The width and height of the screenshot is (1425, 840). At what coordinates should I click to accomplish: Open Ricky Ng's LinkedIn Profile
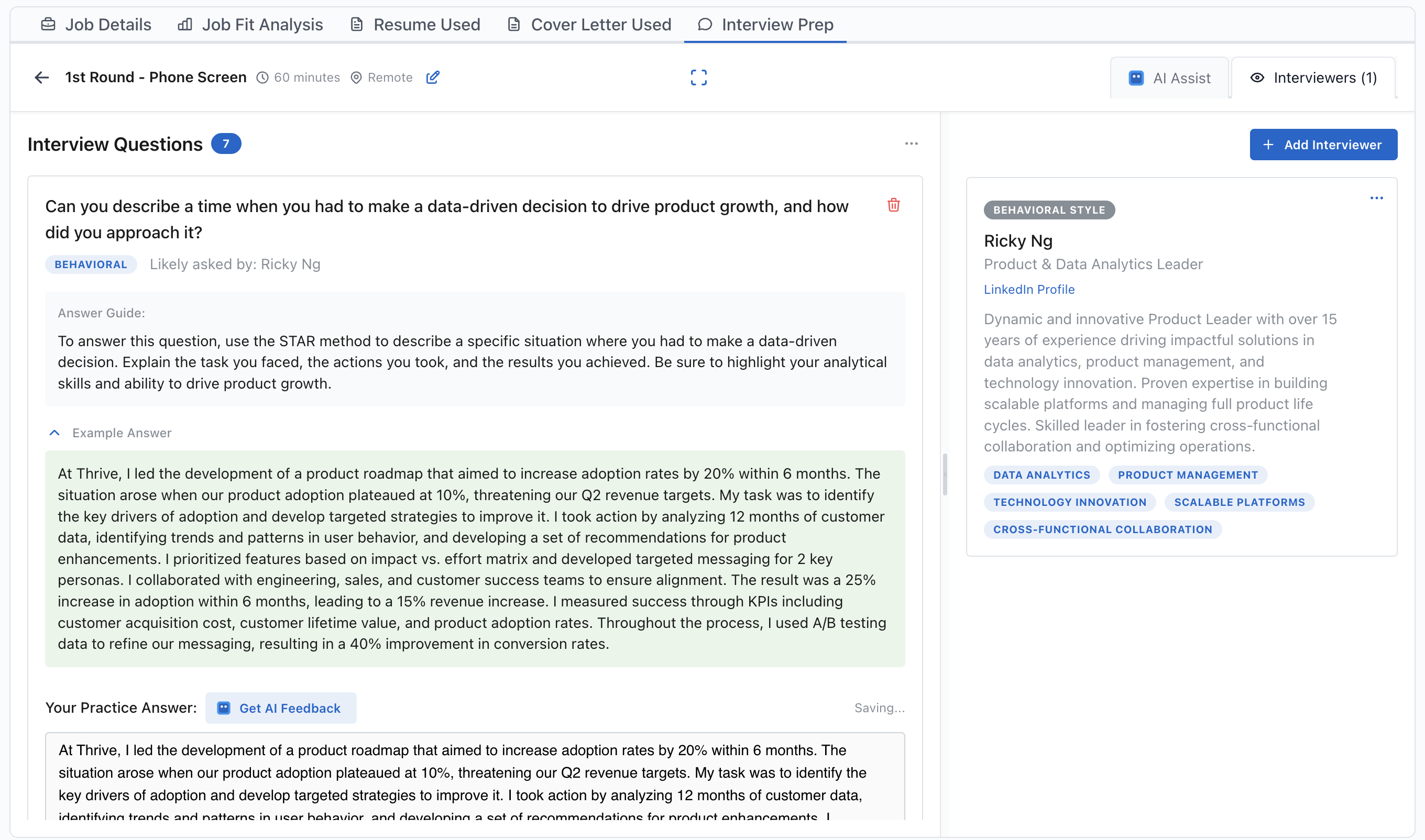point(1029,289)
